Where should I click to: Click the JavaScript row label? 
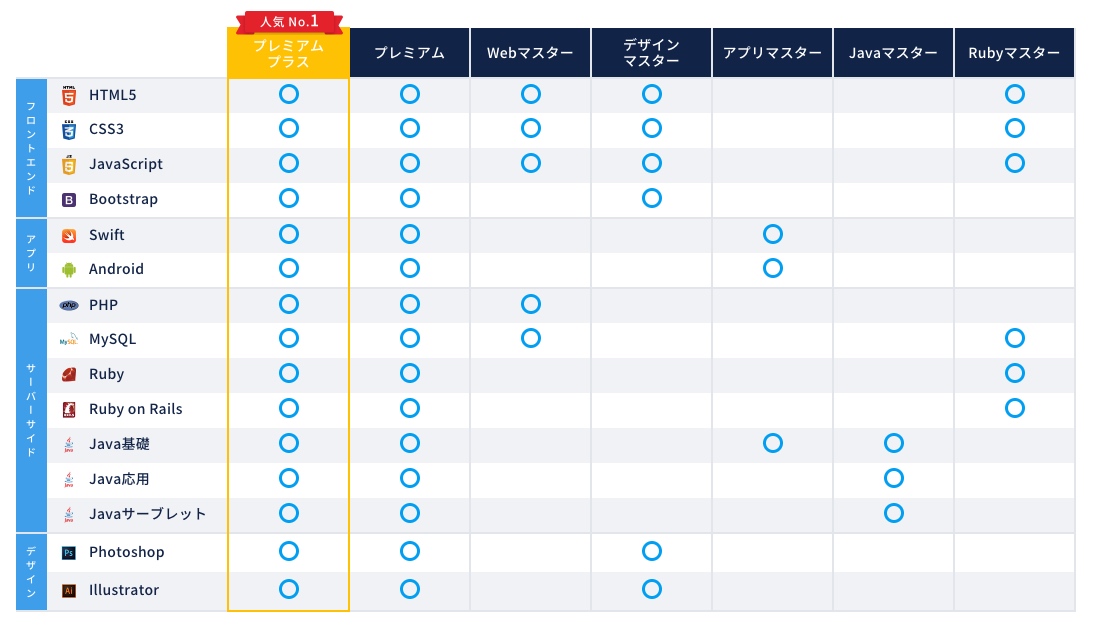coord(126,164)
